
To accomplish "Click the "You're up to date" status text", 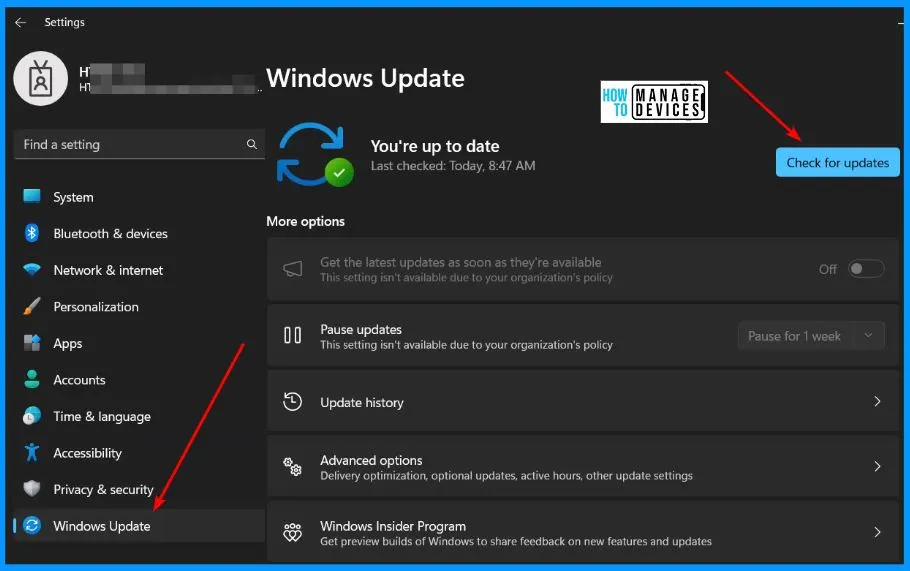I will point(435,146).
